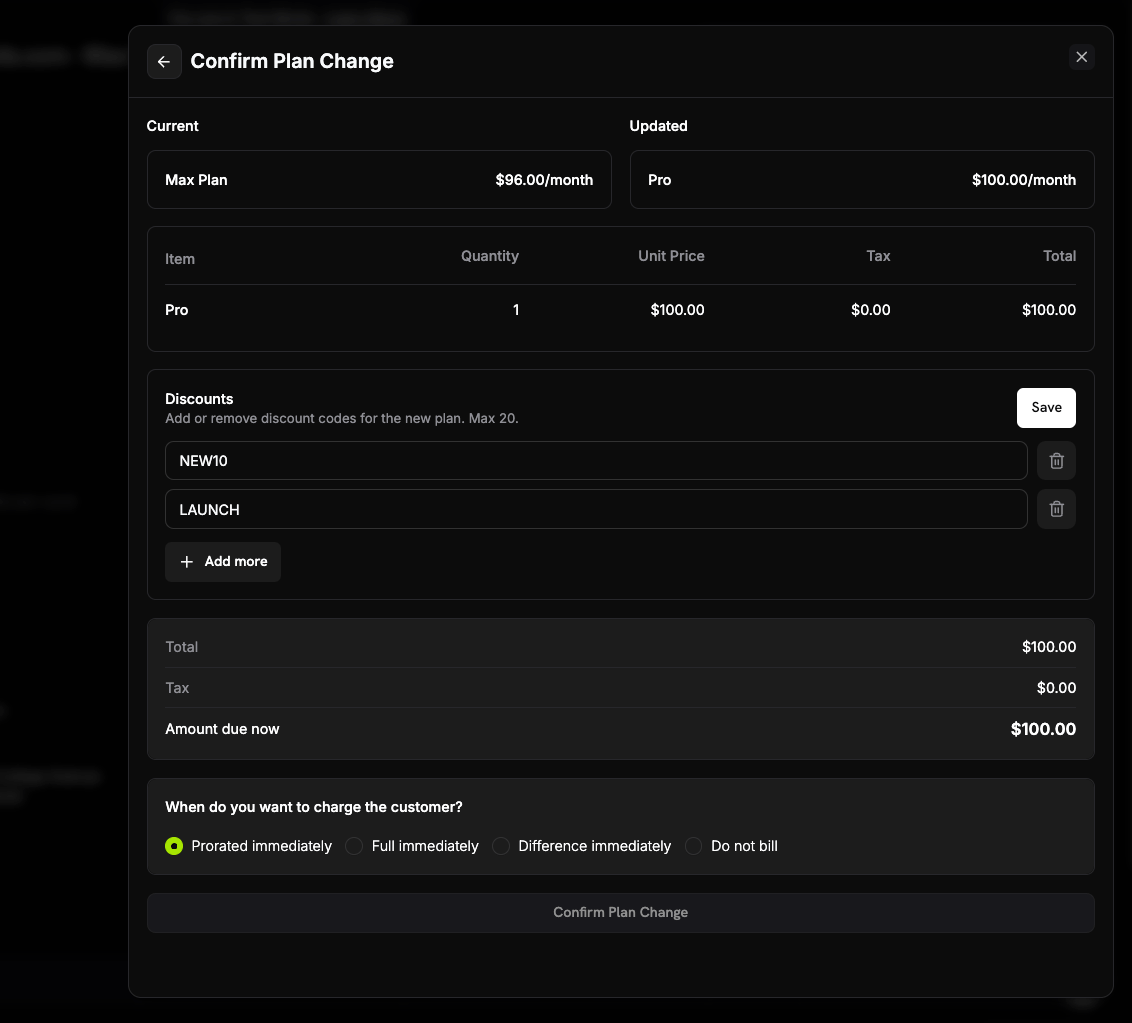Choose Full immediately billing option
1132x1023 pixels.
pyautogui.click(x=354, y=845)
